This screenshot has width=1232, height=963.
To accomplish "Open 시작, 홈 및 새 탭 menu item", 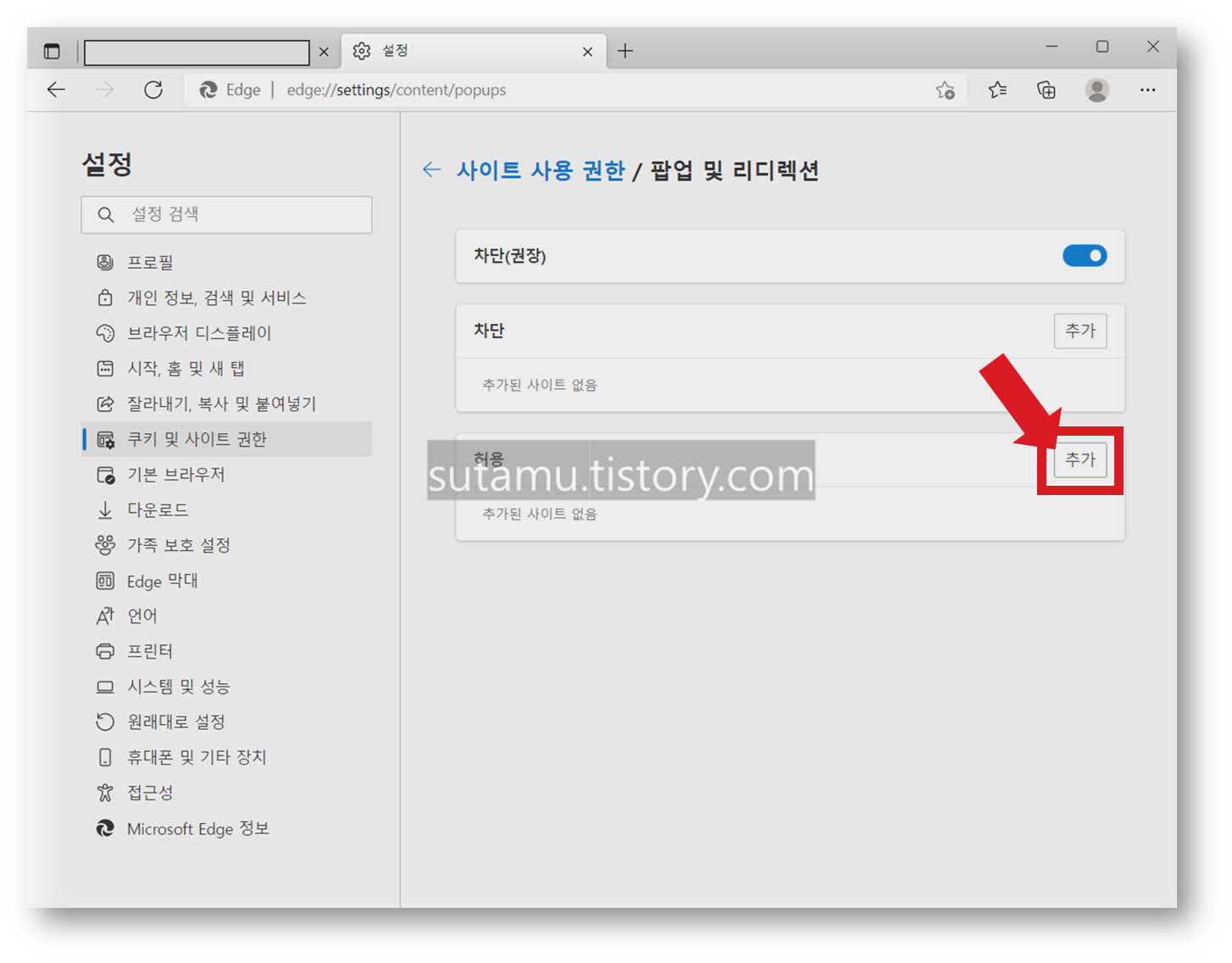I will coord(226,369).
